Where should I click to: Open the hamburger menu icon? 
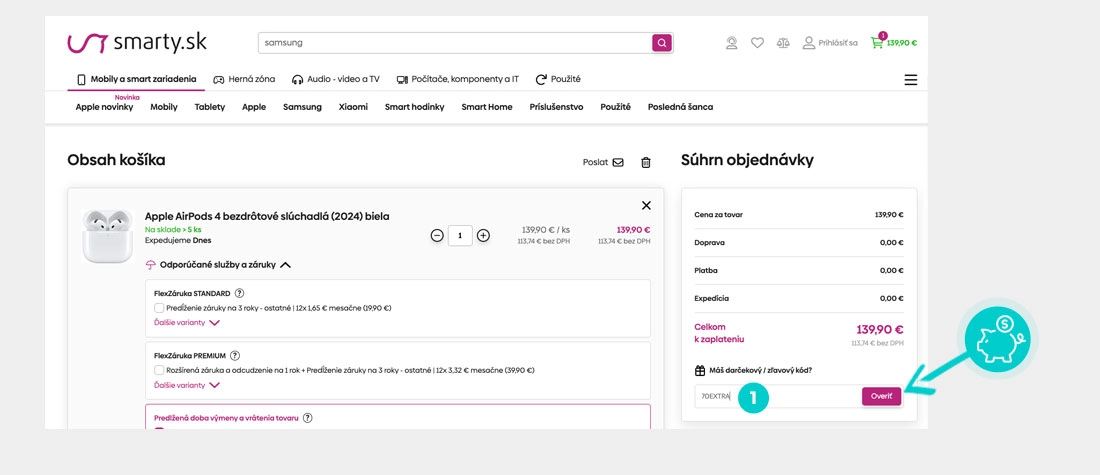[x=911, y=80]
